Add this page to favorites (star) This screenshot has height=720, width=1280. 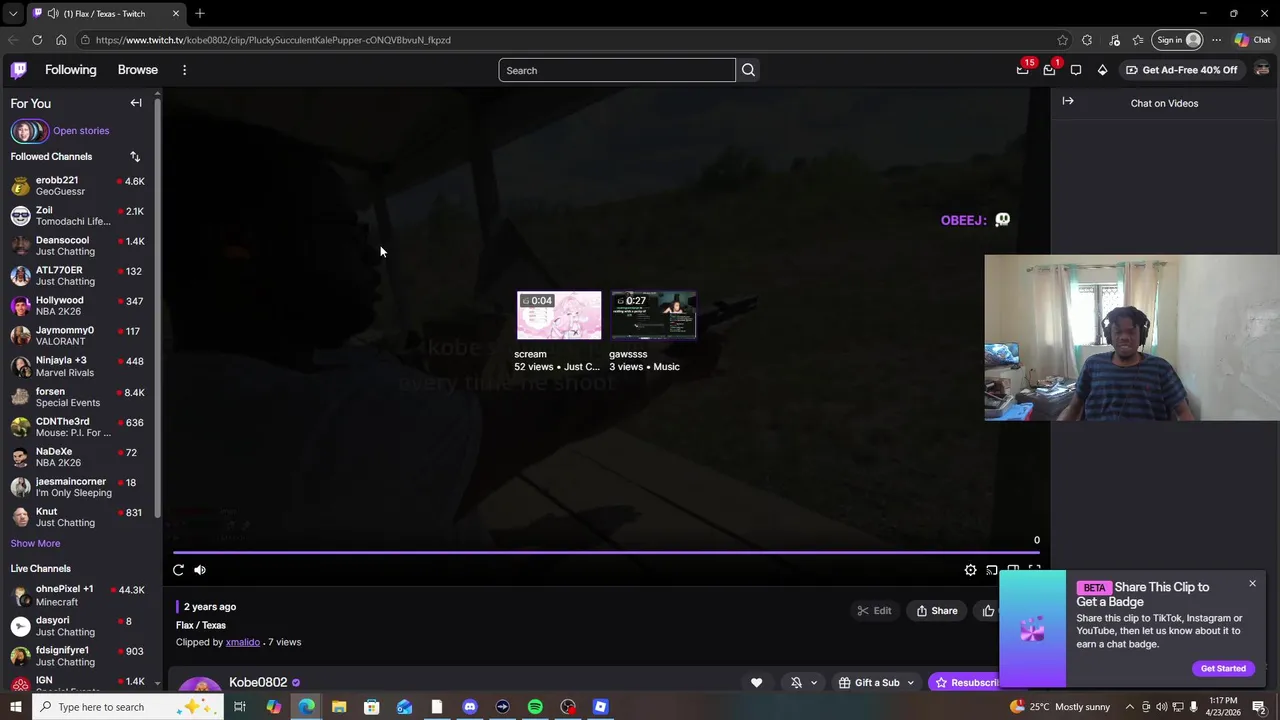[x=1062, y=40]
